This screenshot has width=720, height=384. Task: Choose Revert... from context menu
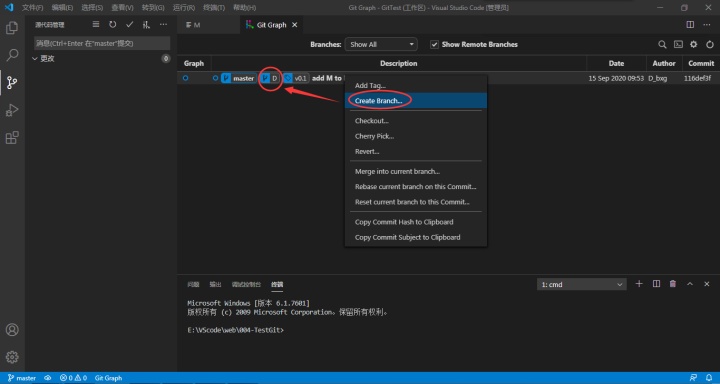tap(416, 151)
